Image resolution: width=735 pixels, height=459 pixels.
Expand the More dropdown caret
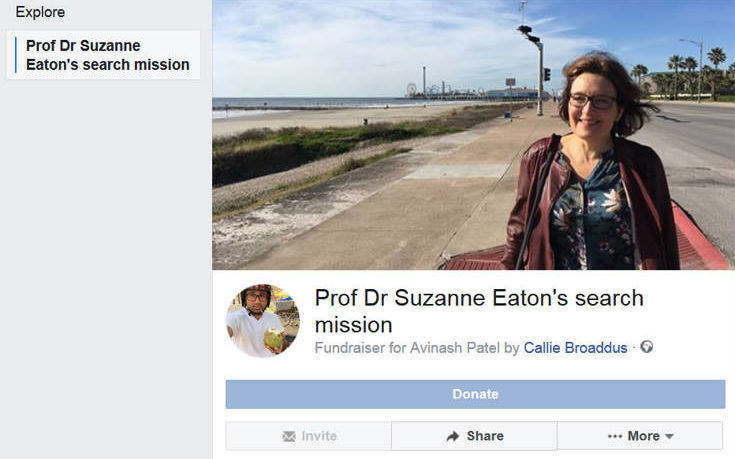669,436
